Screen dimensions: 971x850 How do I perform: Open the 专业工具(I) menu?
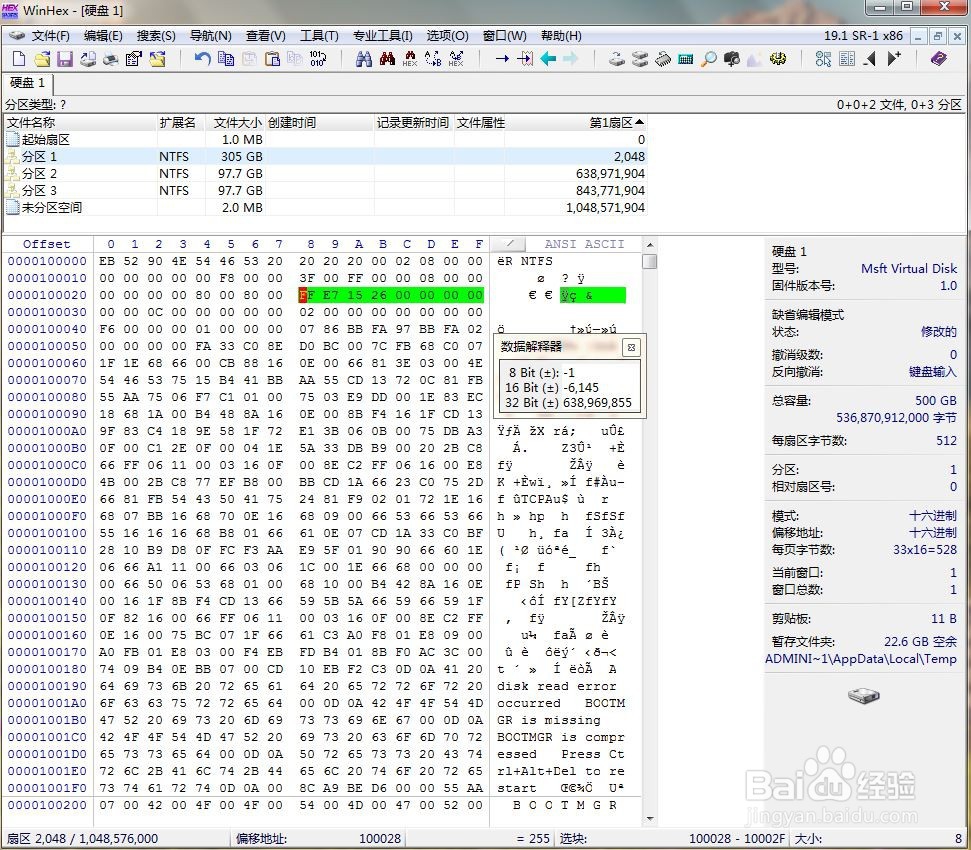pyautogui.click(x=383, y=36)
